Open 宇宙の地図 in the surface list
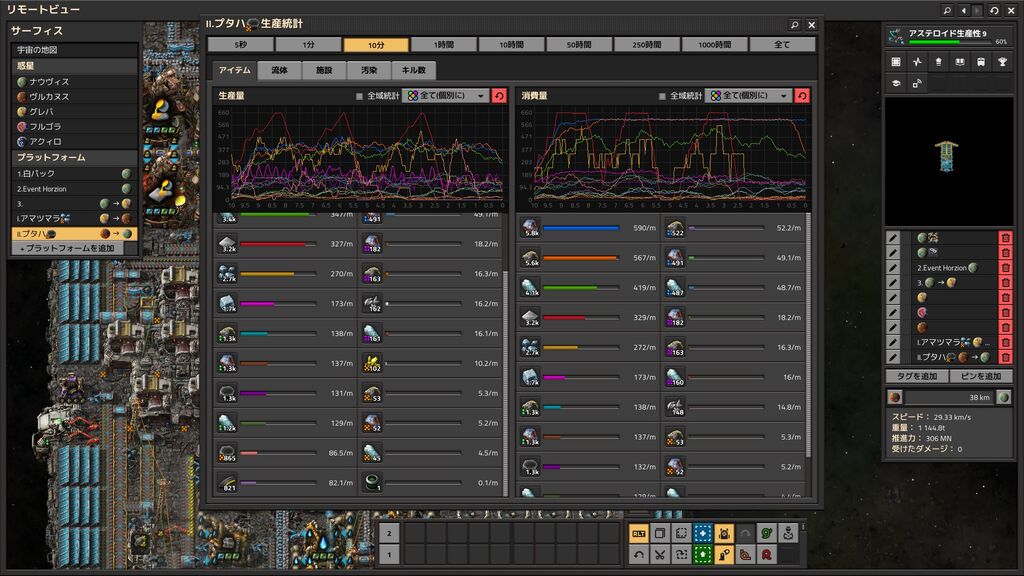 [x=74, y=50]
